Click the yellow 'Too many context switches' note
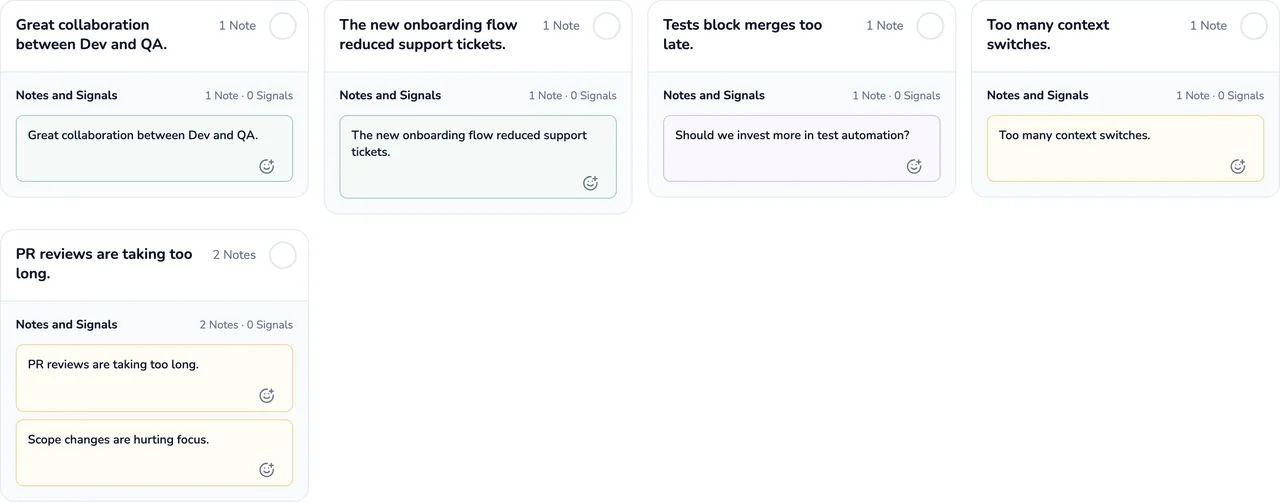The height and width of the screenshot is (502, 1280). pos(1125,148)
